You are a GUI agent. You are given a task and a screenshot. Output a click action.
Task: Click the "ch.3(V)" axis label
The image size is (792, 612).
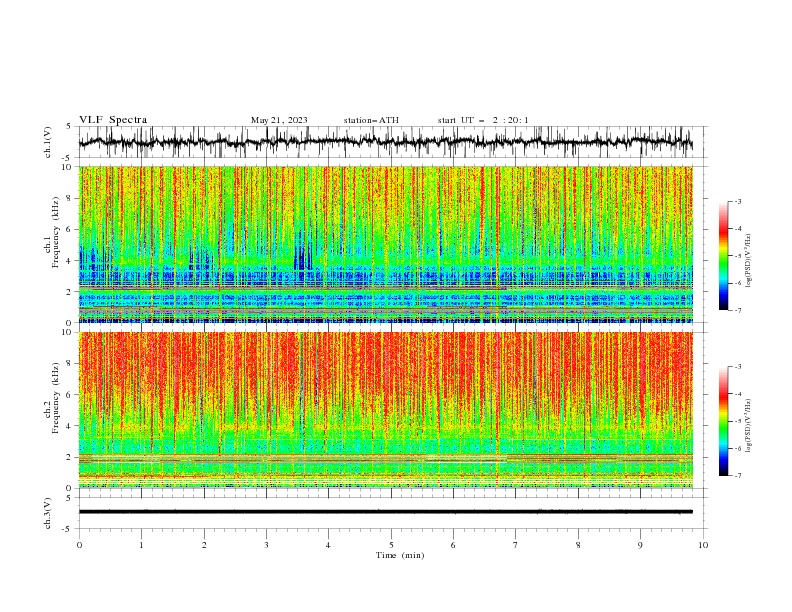click(48, 513)
